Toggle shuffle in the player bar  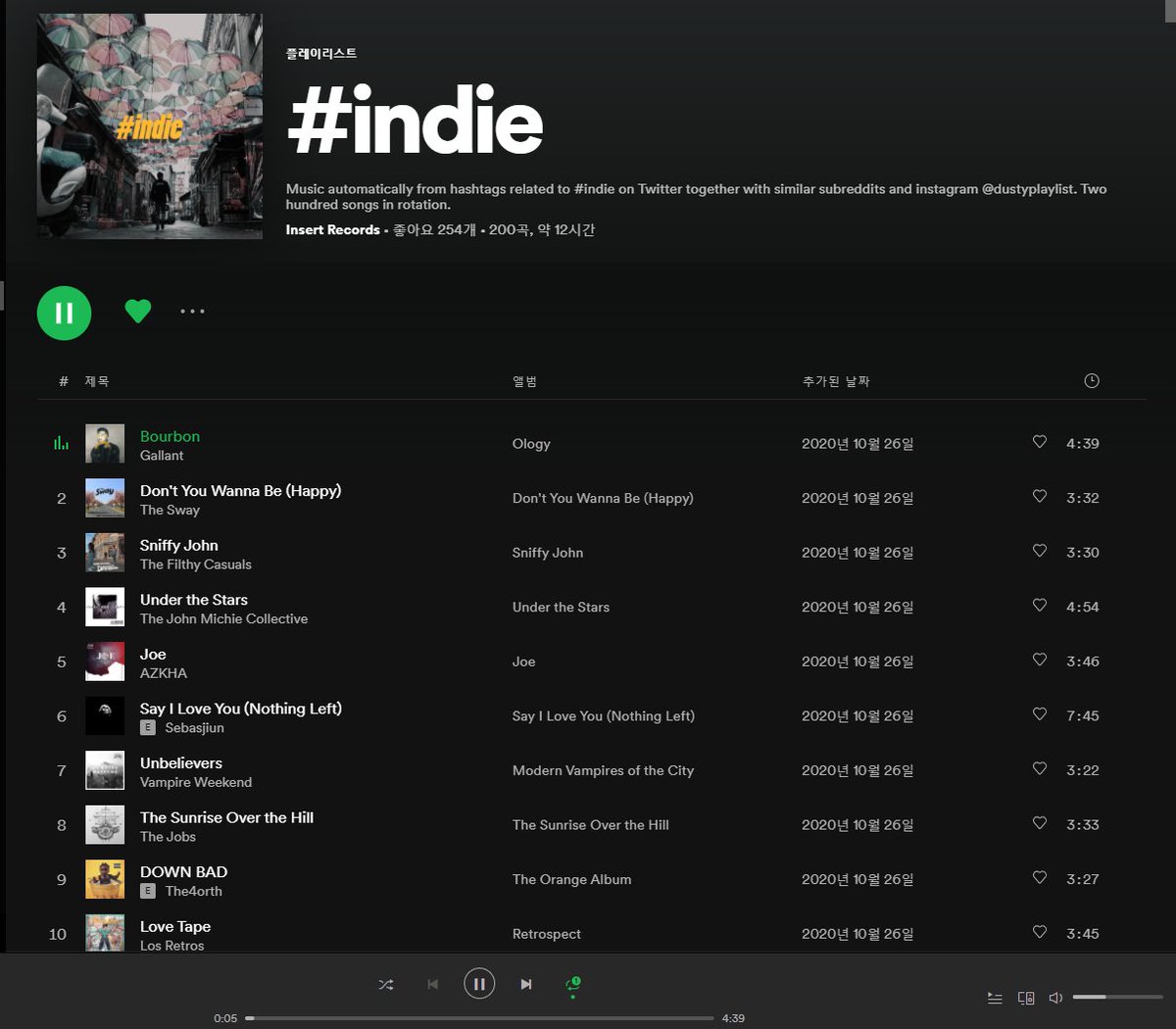pos(386,984)
